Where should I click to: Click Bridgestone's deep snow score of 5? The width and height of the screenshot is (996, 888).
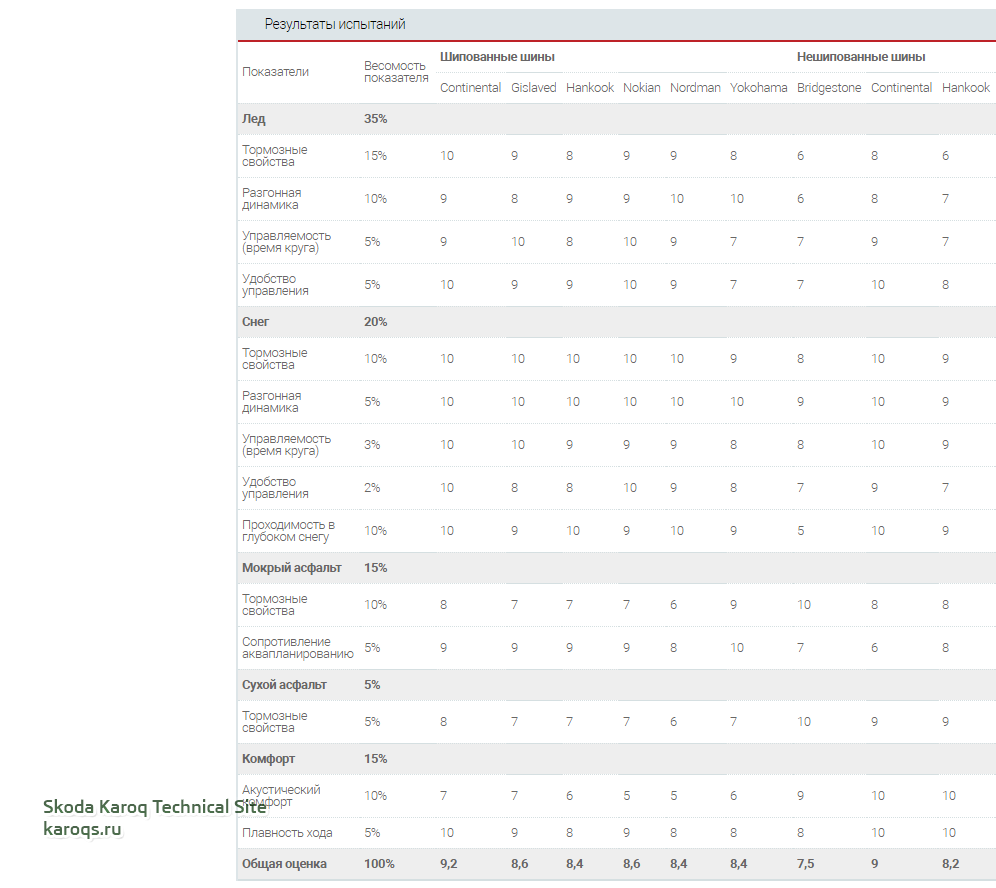[800, 531]
